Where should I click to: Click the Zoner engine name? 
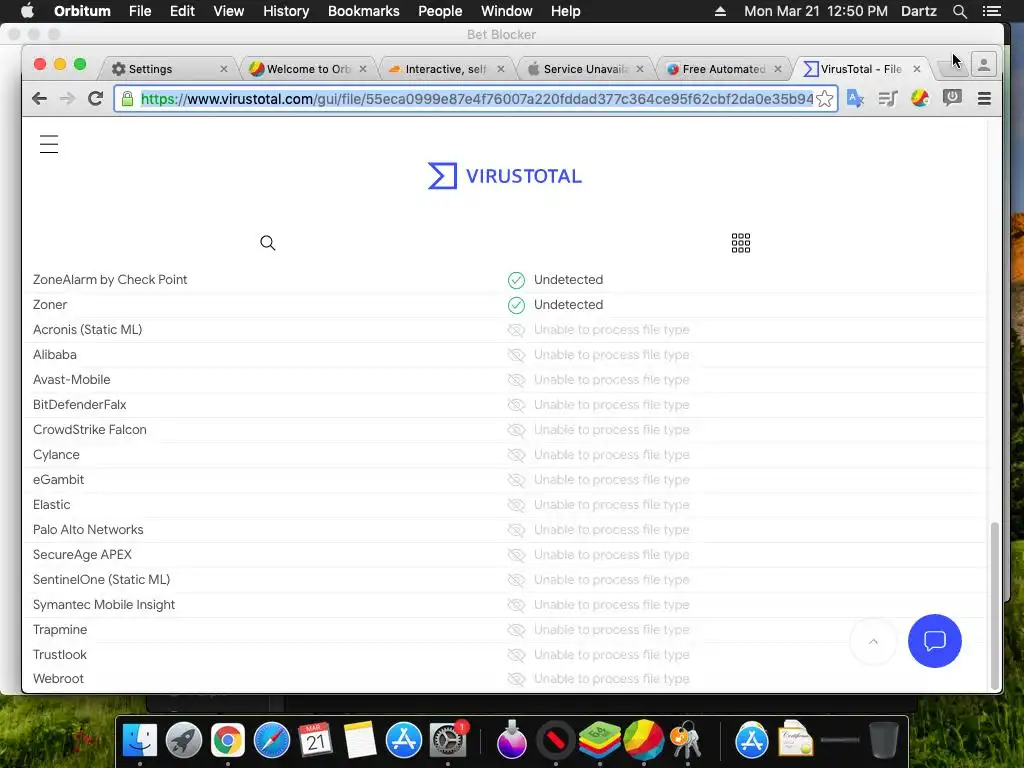50,304
